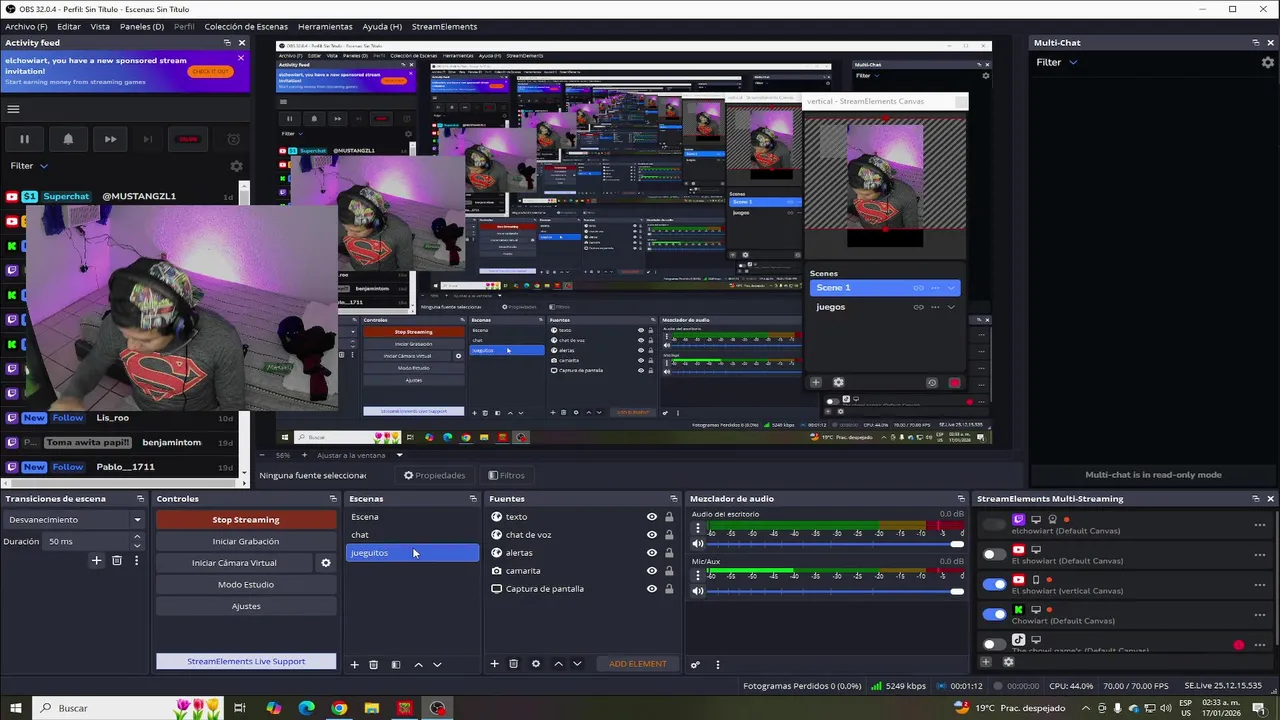Add a new scene transition
The height and width of the screenshot is (720, 1280).
point(96,561)
